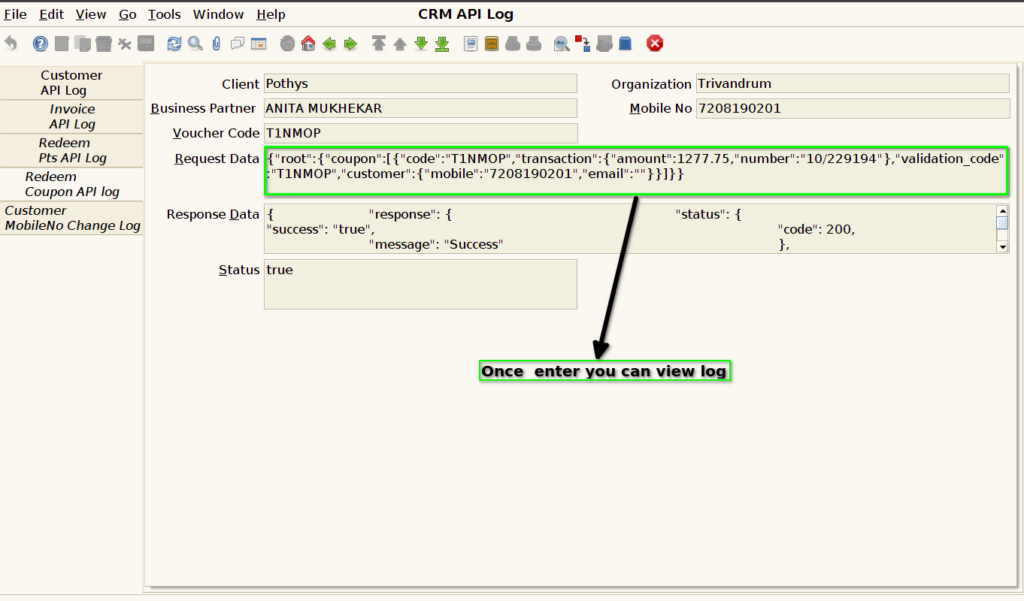Jump to the first record icon
Screen dimensions: 1024x601
tap(379, 44)
